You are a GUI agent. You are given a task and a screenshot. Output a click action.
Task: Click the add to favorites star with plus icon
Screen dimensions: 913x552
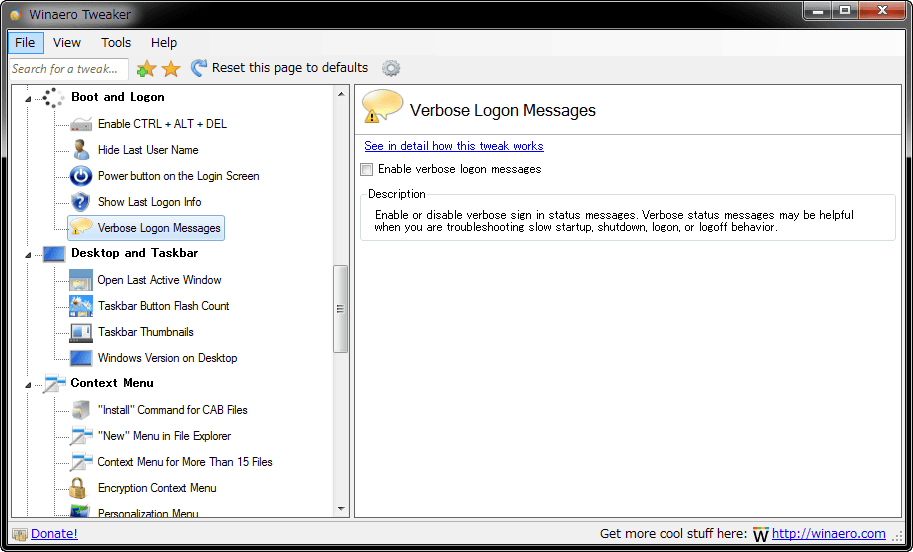tap(146, 69)
